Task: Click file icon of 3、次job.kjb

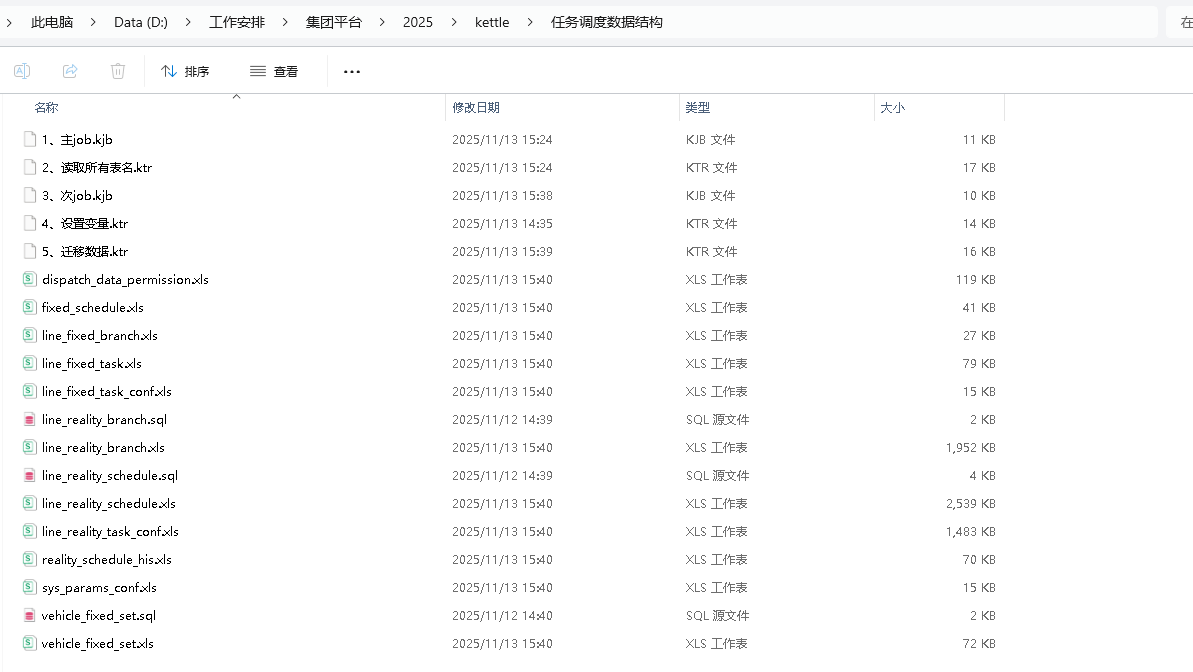Action: 30,196
